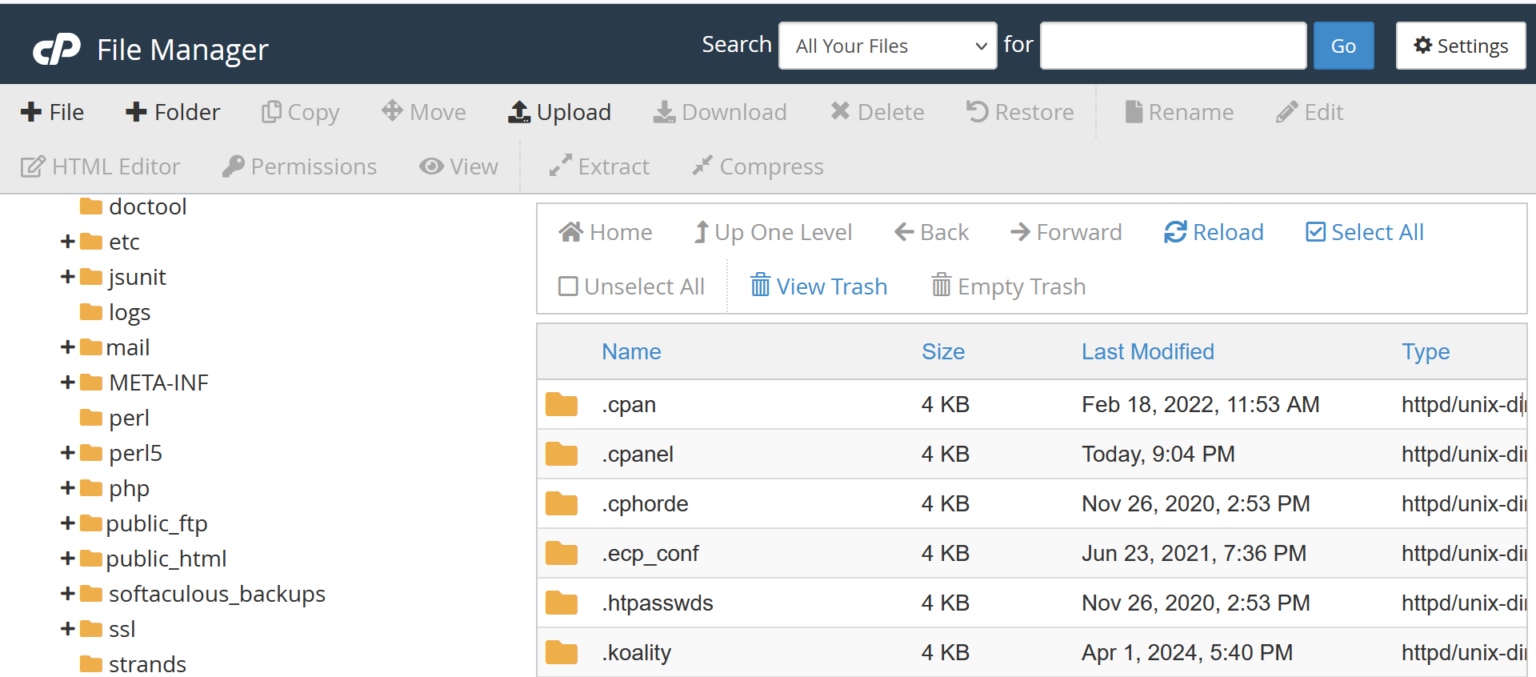Click Unselect All to clear selections
1536x677 pixels.
[631, 285]
